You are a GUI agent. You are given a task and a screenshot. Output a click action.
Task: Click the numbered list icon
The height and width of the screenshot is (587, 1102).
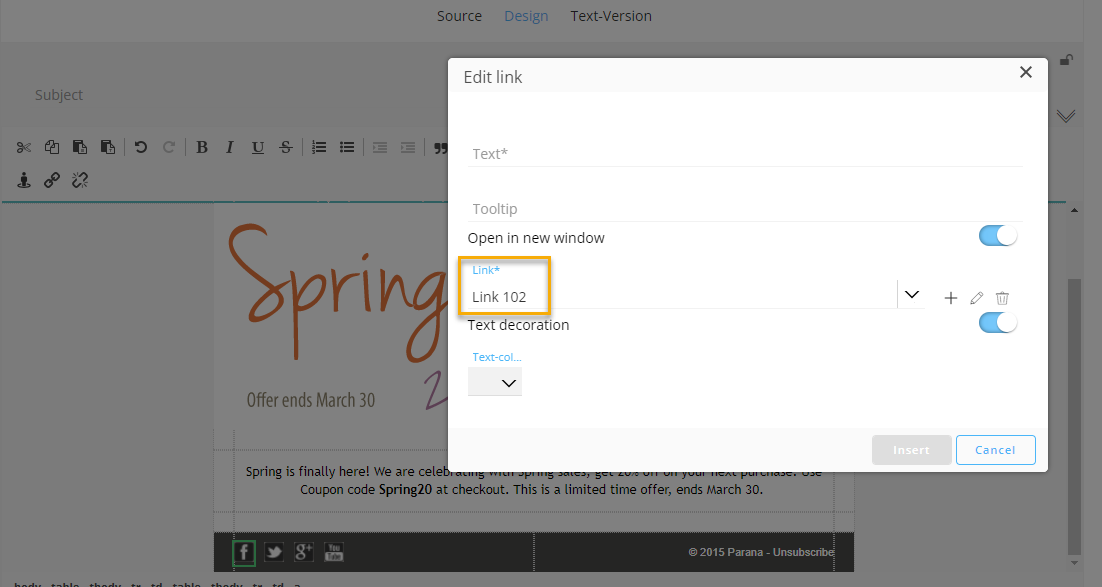pyautogui.click(x=319, y=147)
